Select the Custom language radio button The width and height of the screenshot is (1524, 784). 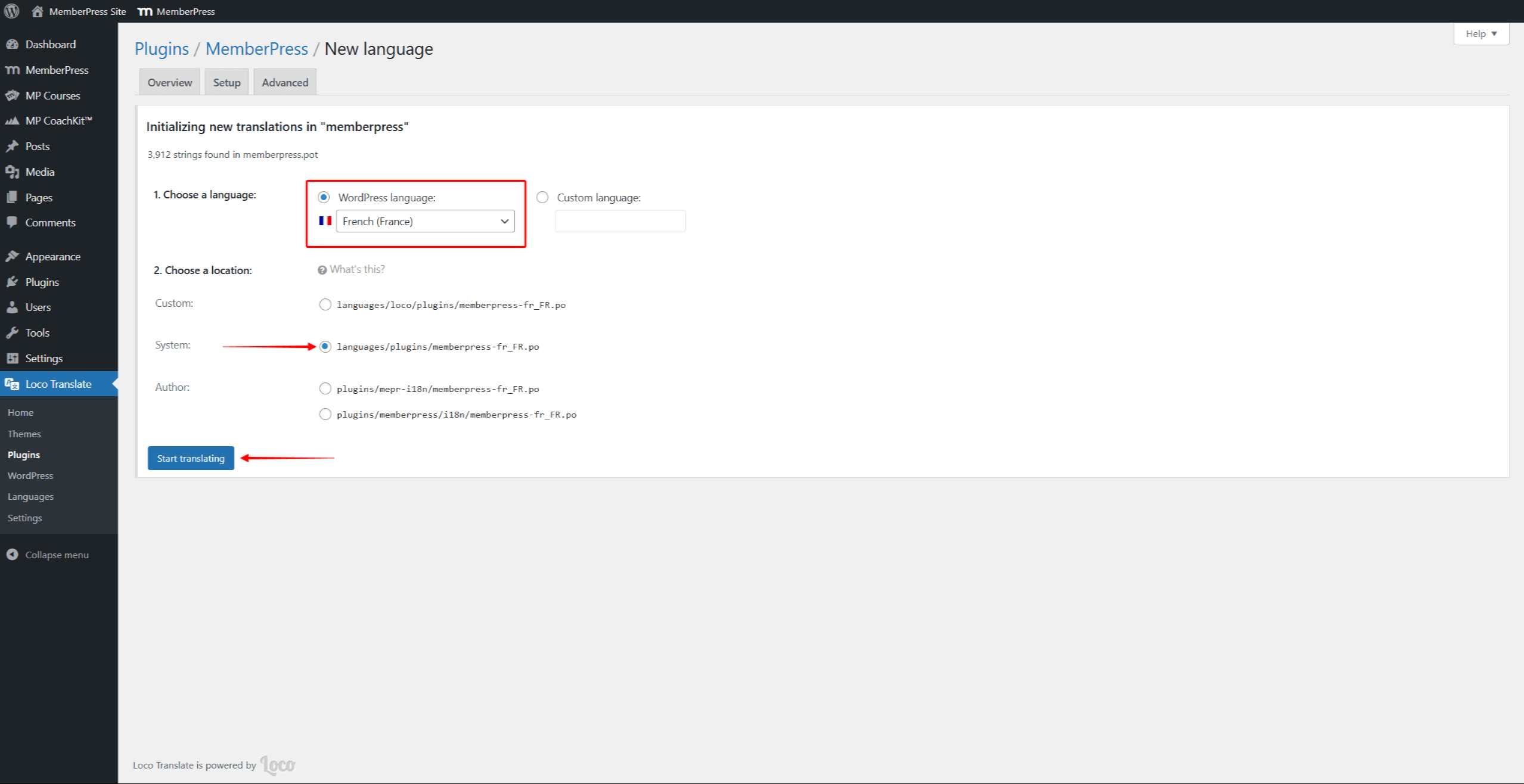(x=542, y=197)
